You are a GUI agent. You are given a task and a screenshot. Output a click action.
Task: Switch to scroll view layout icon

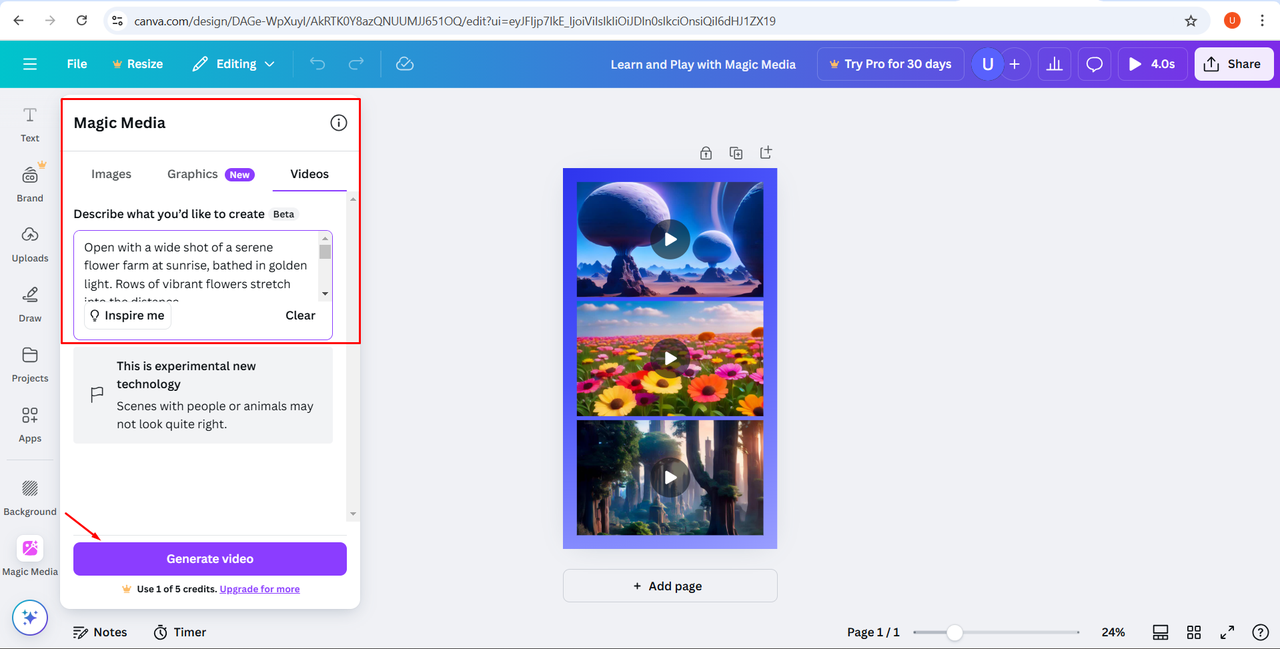tap(1161, 632)
